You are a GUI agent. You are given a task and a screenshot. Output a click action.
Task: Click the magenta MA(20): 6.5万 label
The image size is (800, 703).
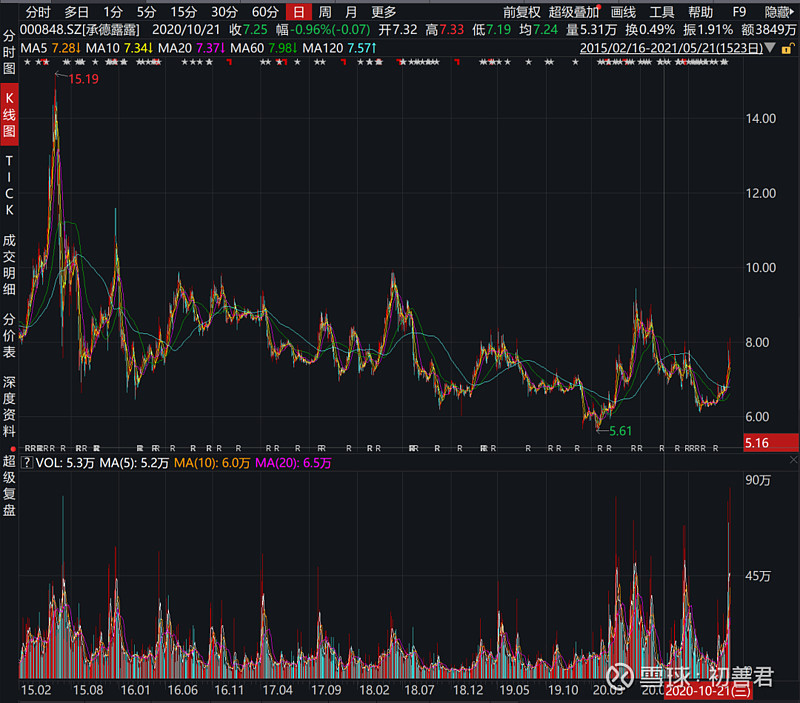coord(293,463)
